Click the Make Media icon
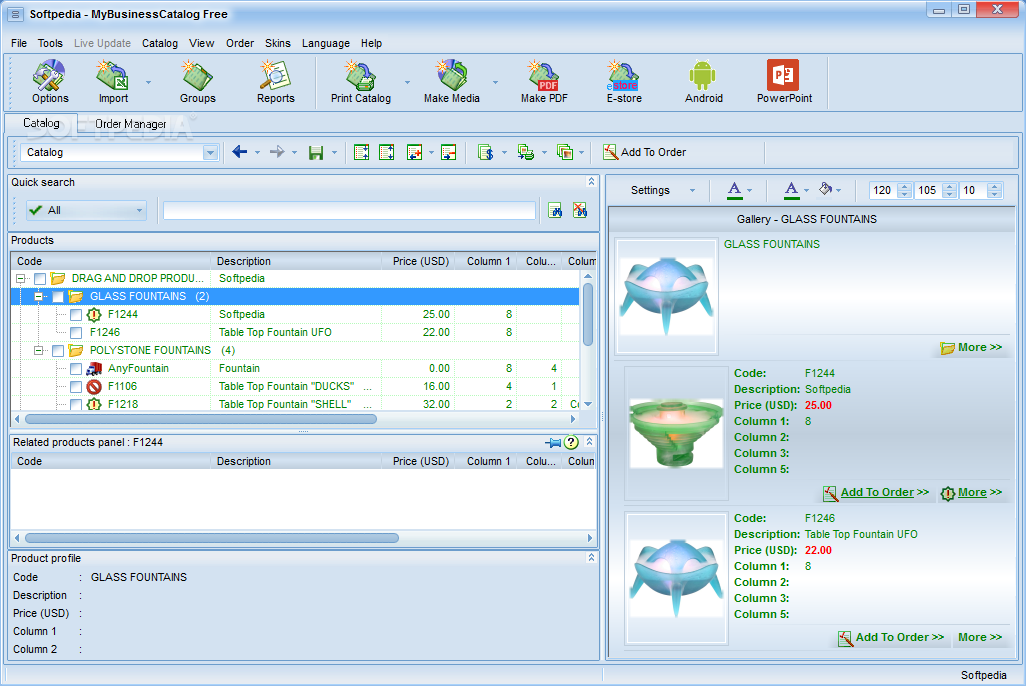Screen dimensions: 1026x686 [451, 81]
